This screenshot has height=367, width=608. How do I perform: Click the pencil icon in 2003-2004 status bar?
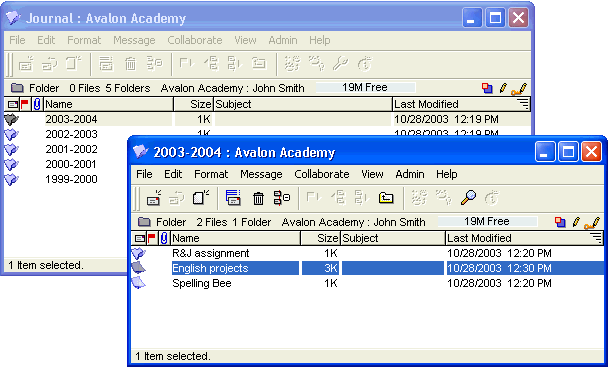[x=576, y=222]
